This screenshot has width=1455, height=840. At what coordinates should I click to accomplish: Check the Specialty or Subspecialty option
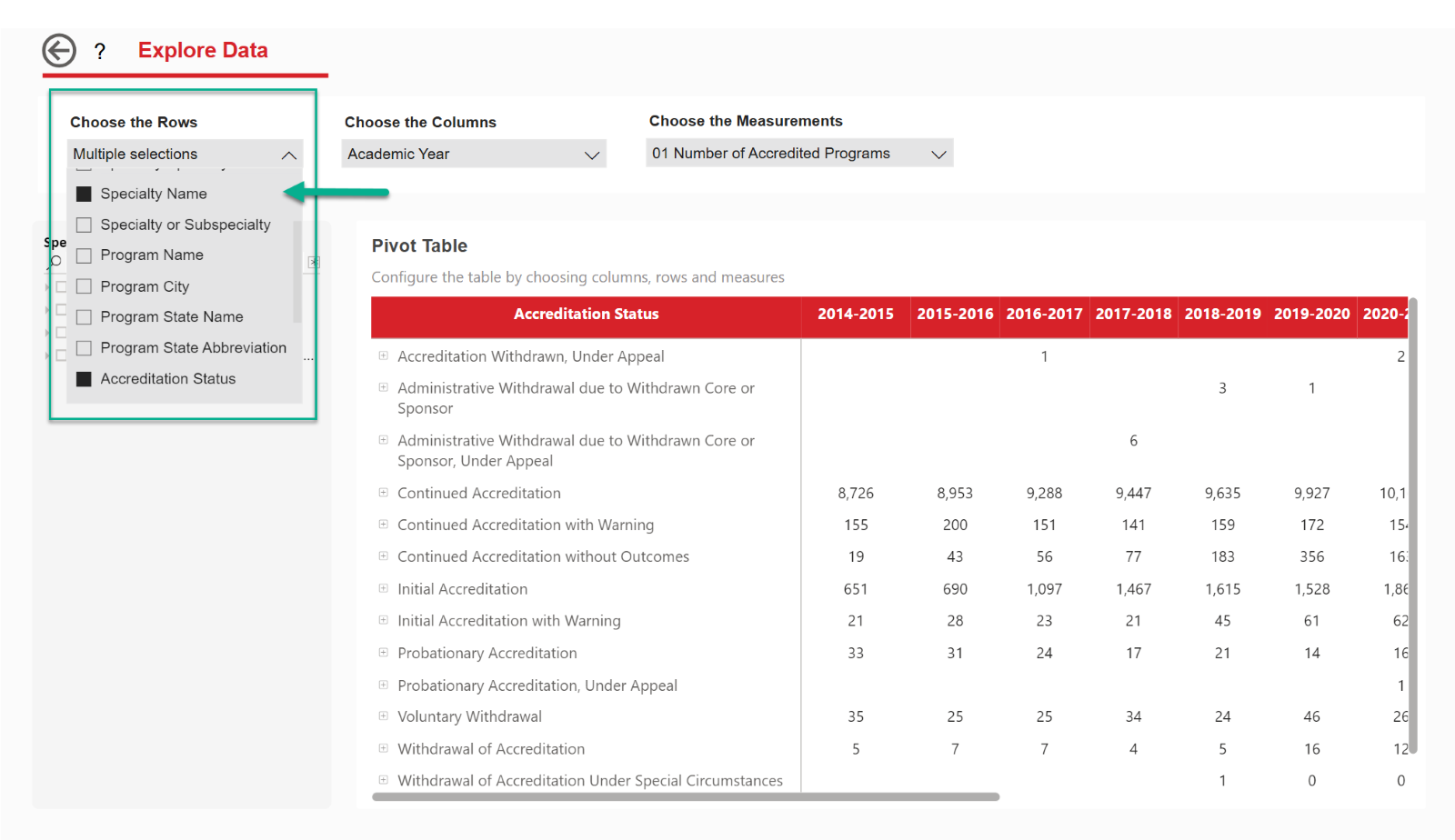click(x=84, y=225)
